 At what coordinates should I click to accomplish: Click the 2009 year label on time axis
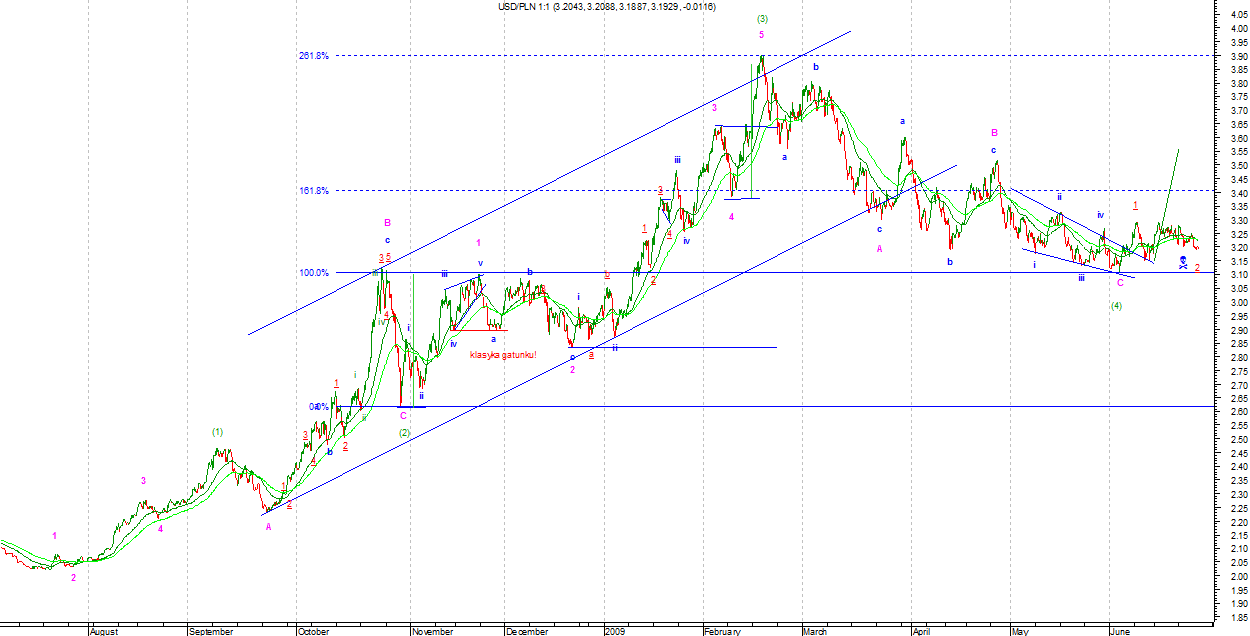(x=615, y=631)
